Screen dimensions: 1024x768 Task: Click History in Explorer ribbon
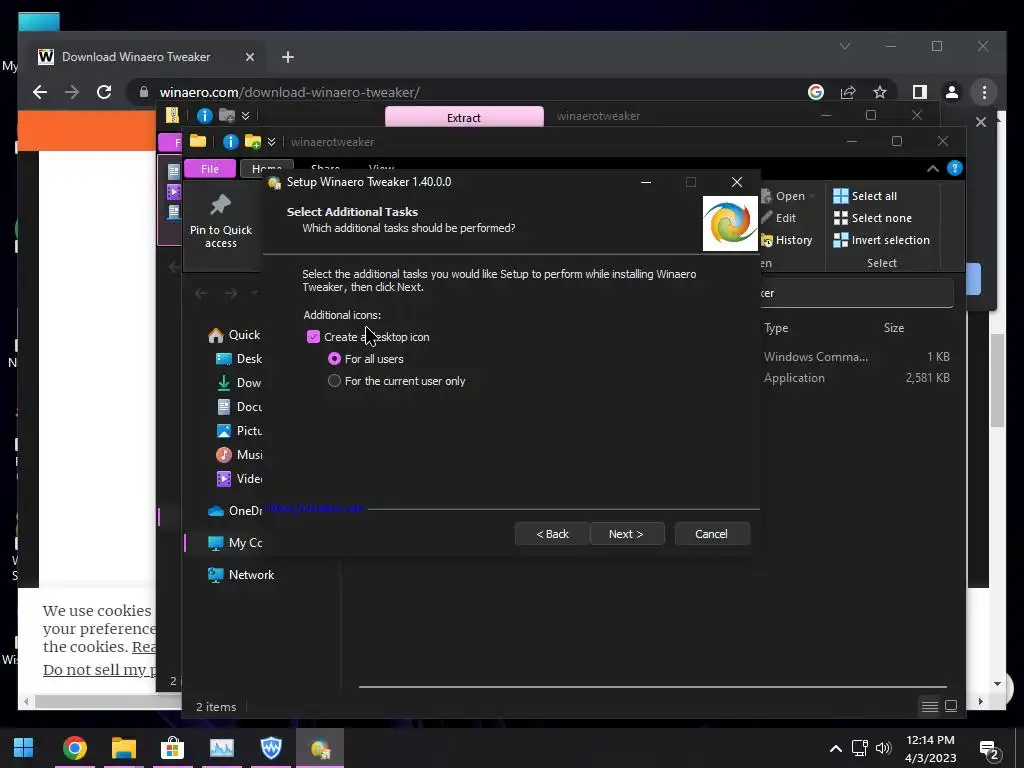pos(787,240)
